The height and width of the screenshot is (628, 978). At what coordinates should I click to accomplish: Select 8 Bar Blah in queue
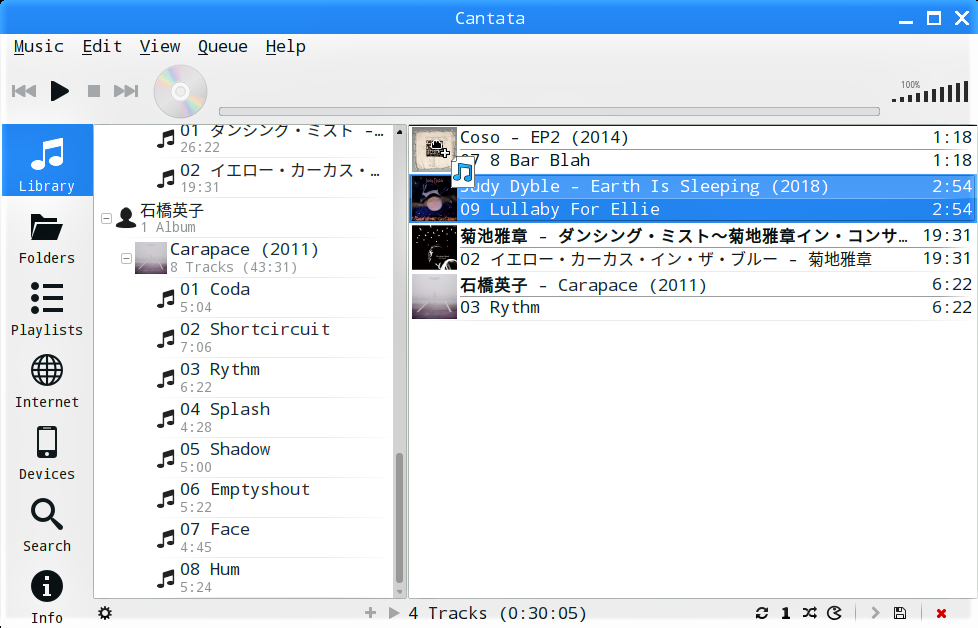[x=716, y=160]
